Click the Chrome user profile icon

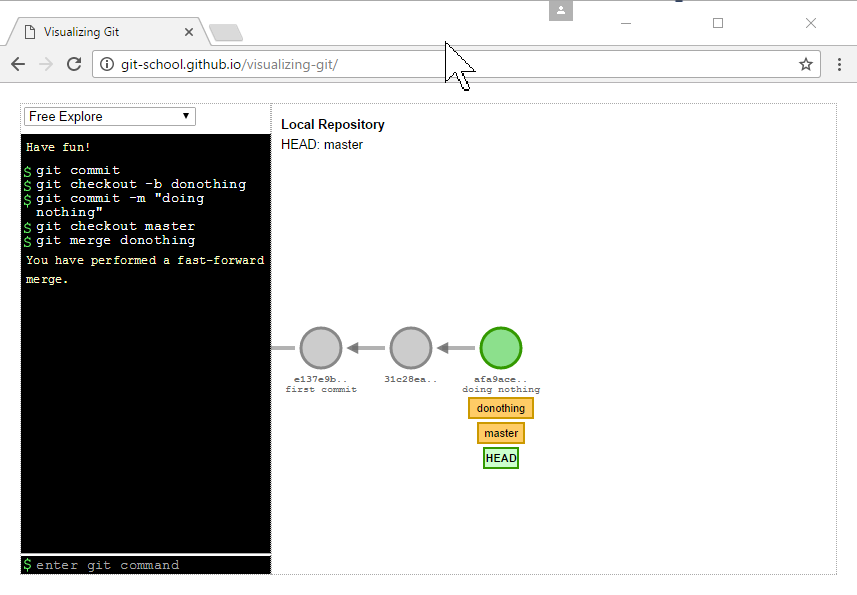561,10
